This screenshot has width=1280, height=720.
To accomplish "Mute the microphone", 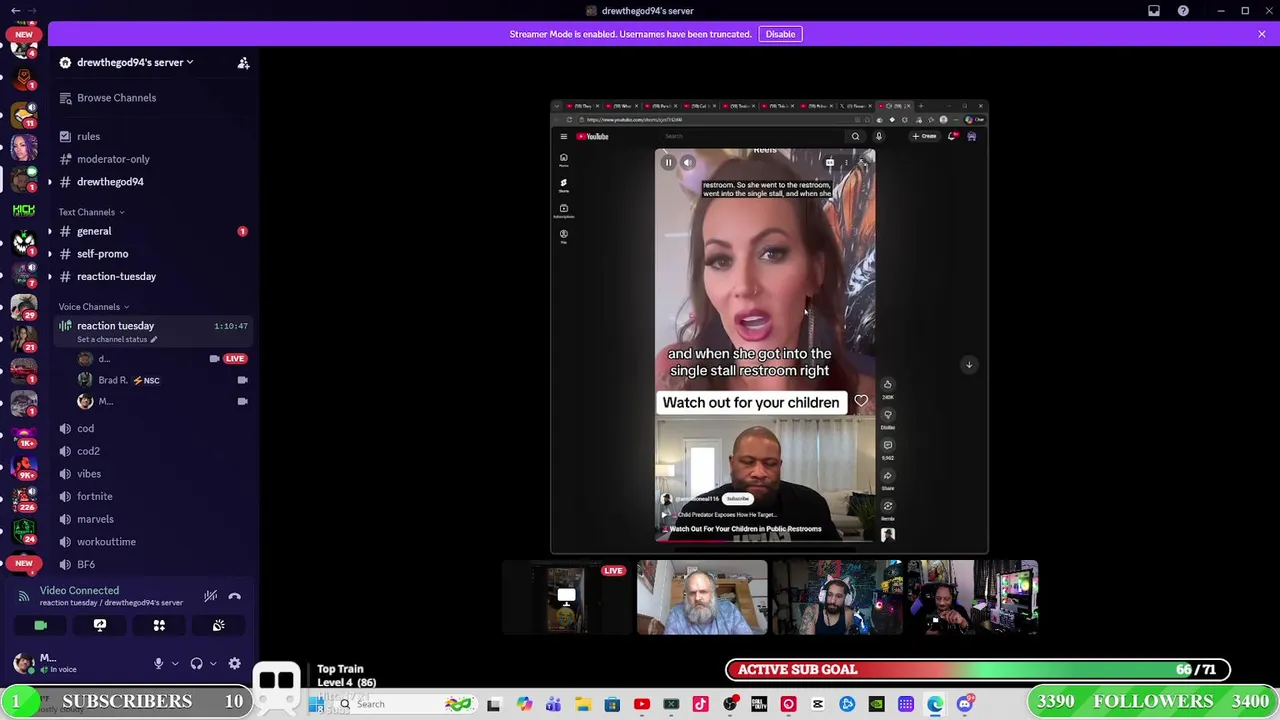I will 158,663.
